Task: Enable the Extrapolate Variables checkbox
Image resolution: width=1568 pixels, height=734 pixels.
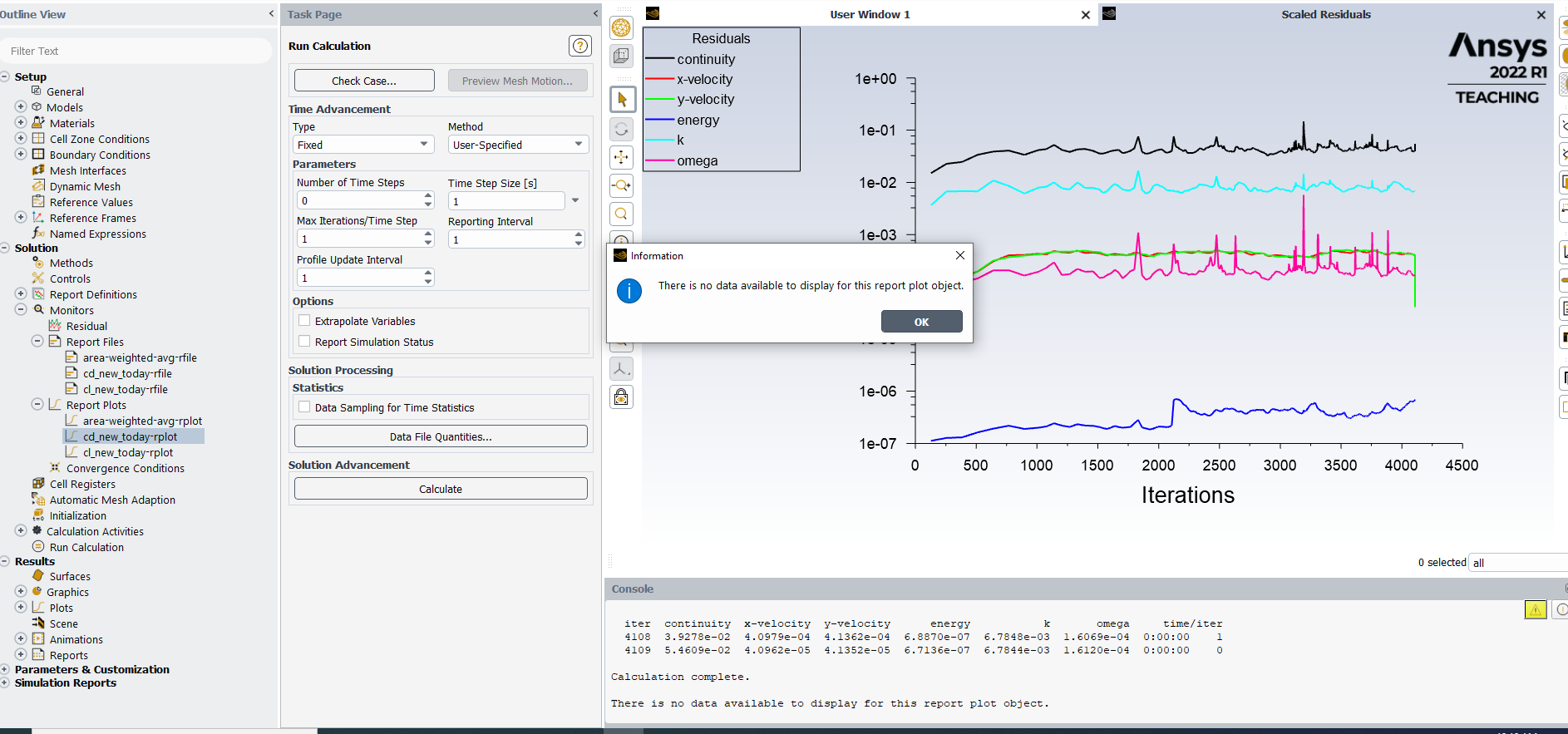Action: pyautogui.click(x=304, y=321)
